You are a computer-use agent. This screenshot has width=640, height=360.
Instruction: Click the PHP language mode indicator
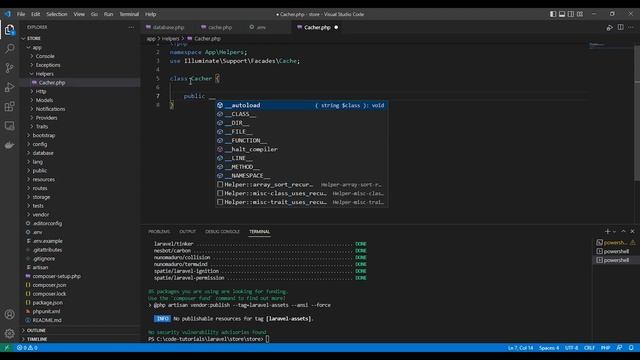click(605, 348)
